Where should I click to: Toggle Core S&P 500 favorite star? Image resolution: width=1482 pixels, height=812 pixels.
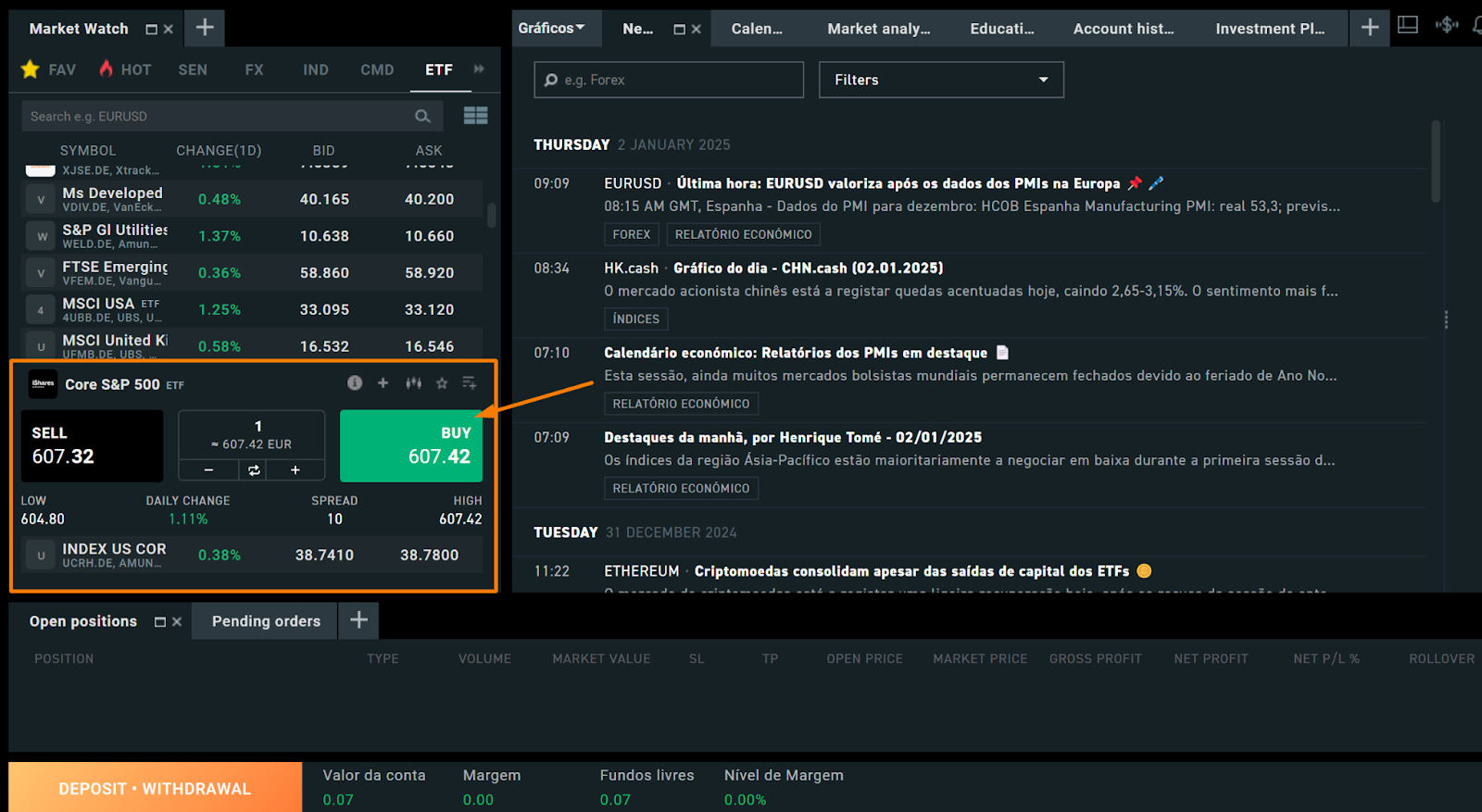pyautogui.click(x=442, y=382)
